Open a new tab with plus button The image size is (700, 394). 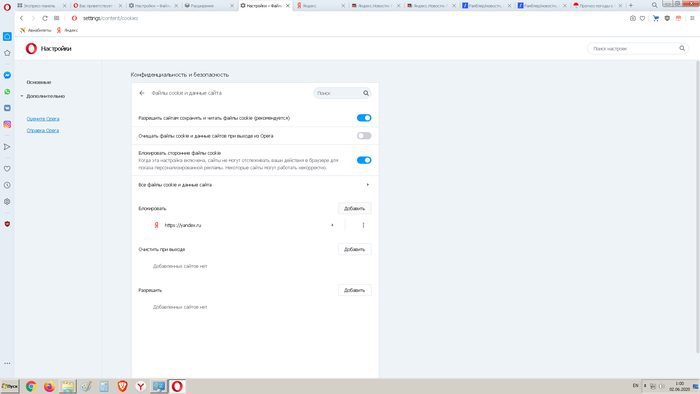point(631,5)
